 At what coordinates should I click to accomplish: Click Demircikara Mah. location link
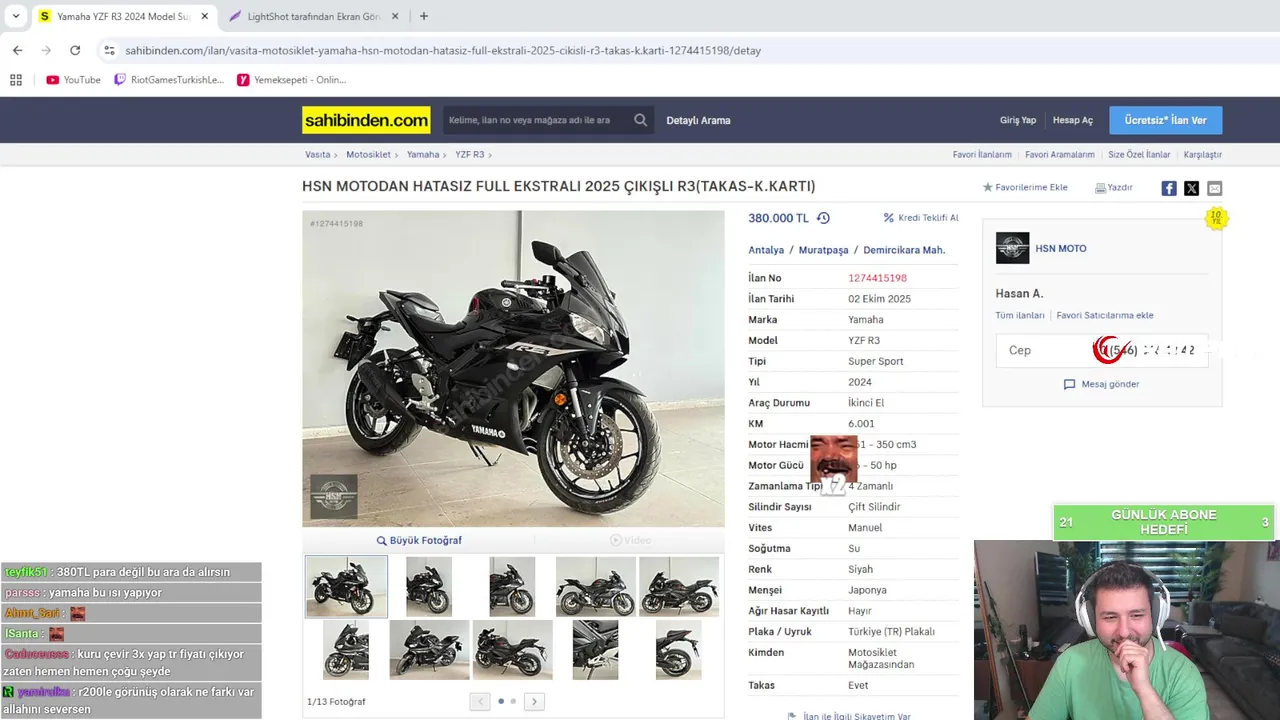904,250
